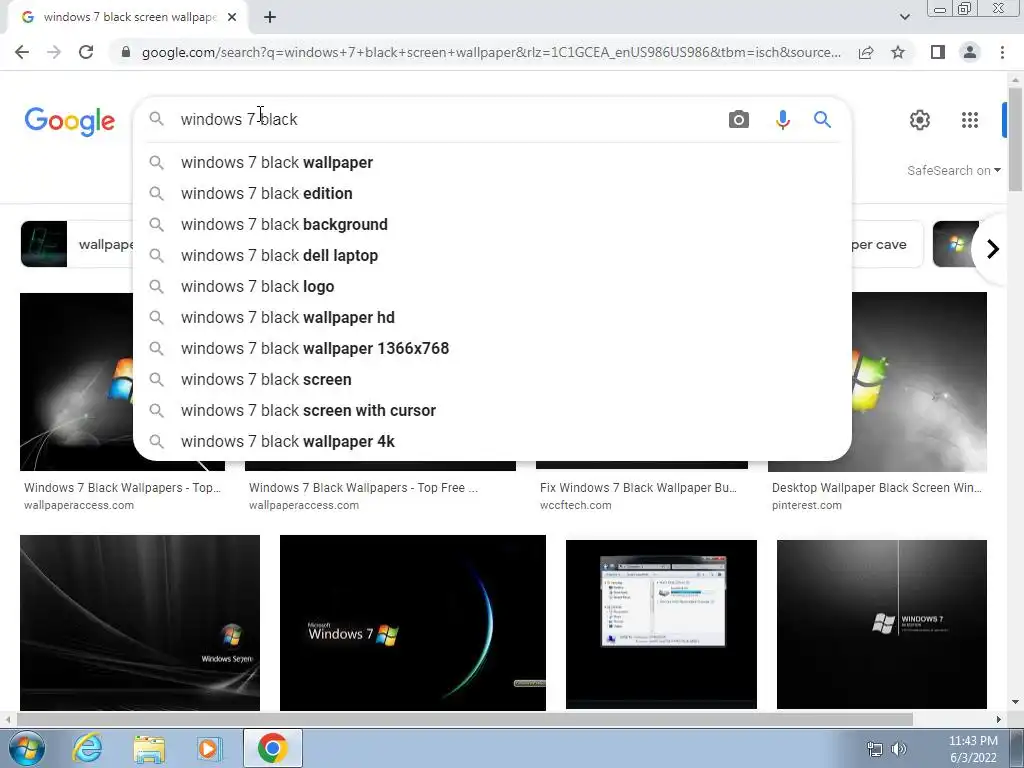
Task: Expand the SafeSearch on dropdown
Action: [x=953, y=170]
